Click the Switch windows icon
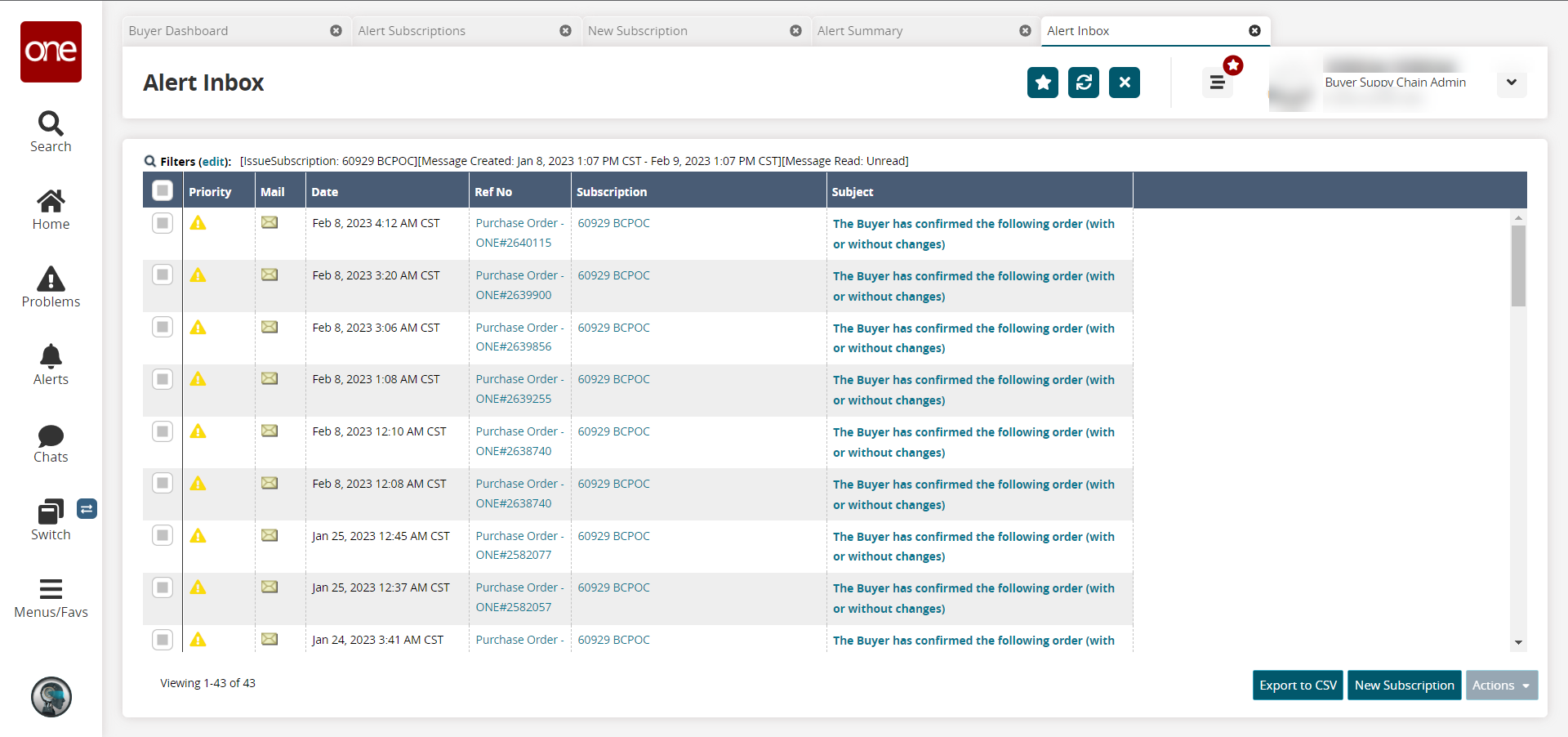 (51, 511)
